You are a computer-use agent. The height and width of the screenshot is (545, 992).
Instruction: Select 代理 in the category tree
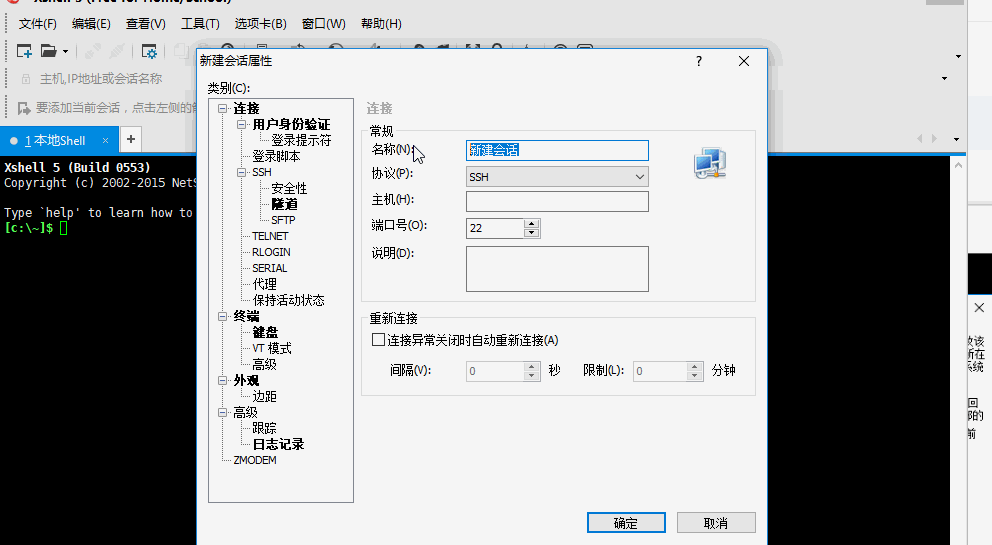[264, 284]
